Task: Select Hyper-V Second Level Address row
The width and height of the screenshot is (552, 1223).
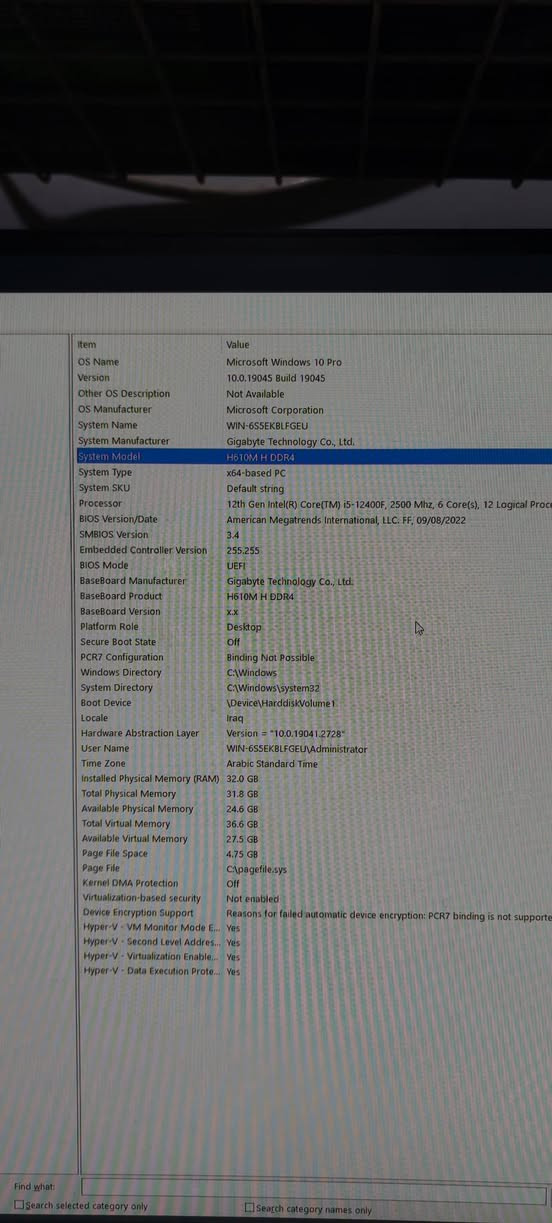Action: click(313, 942)
